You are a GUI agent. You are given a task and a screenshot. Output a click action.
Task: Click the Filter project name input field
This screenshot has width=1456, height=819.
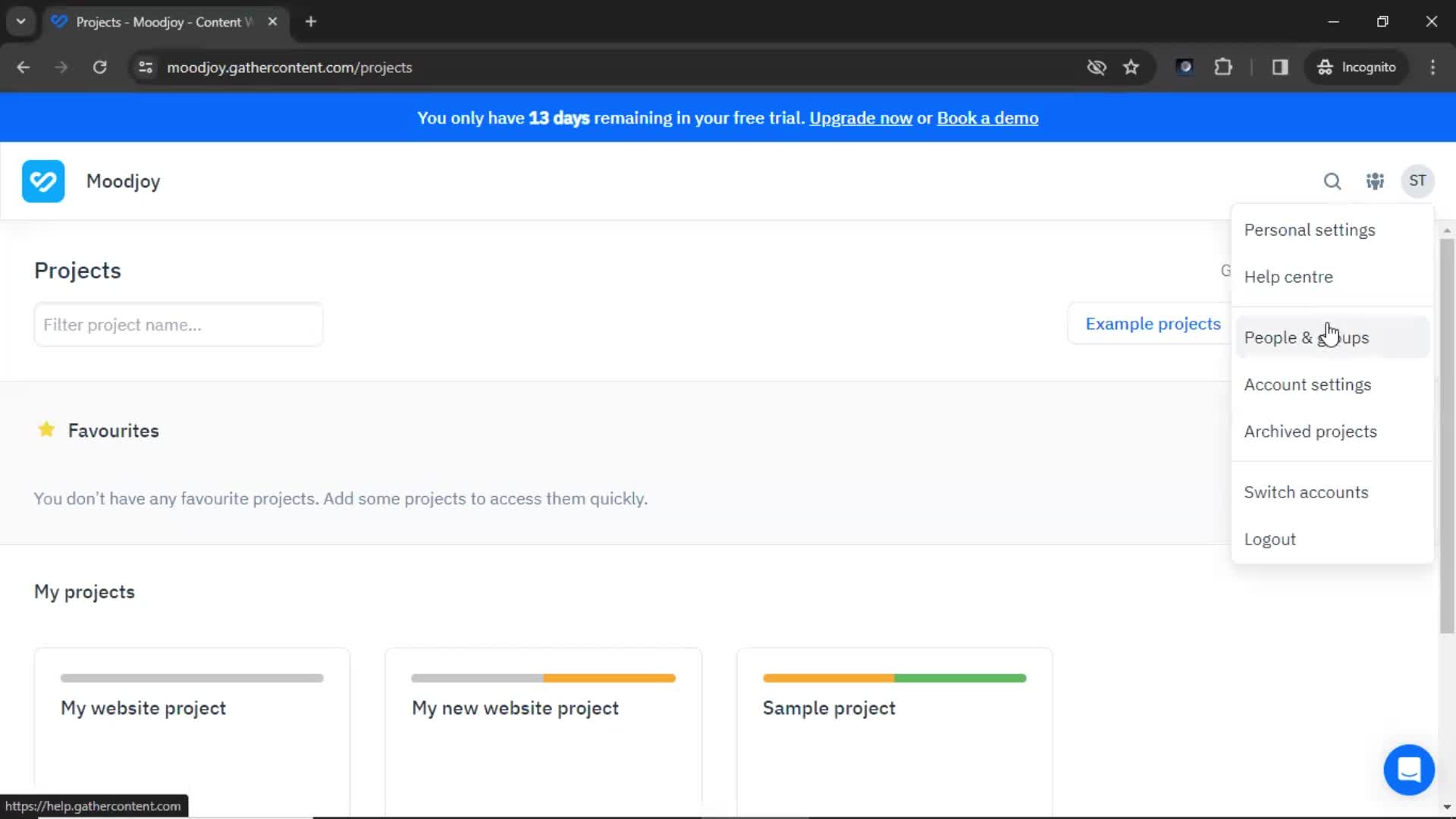[x=179, y=325]
